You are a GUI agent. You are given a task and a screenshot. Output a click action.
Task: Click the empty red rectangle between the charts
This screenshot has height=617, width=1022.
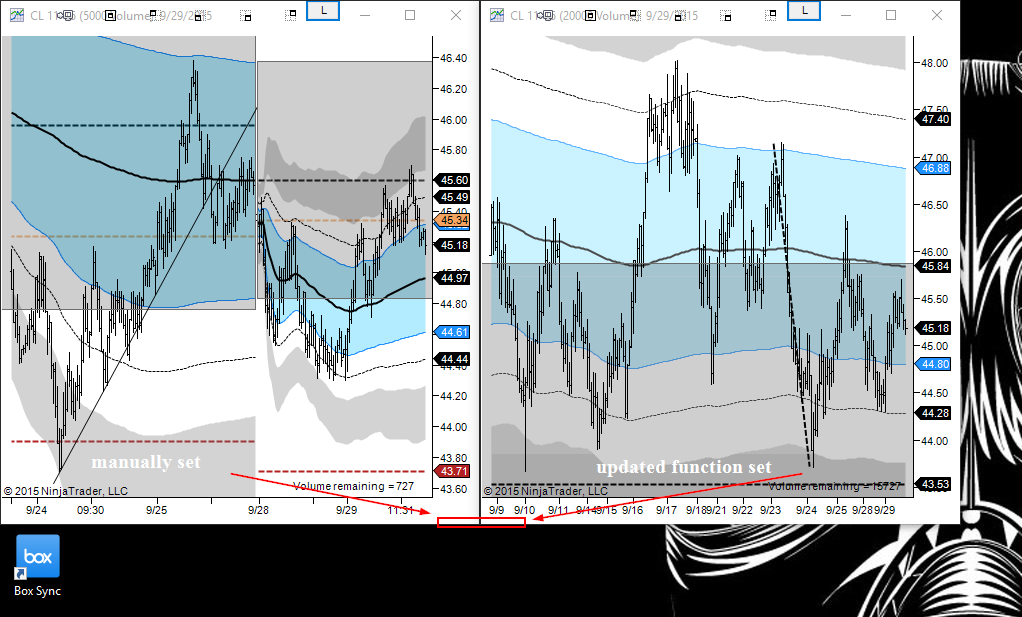[x=481, y=522]
